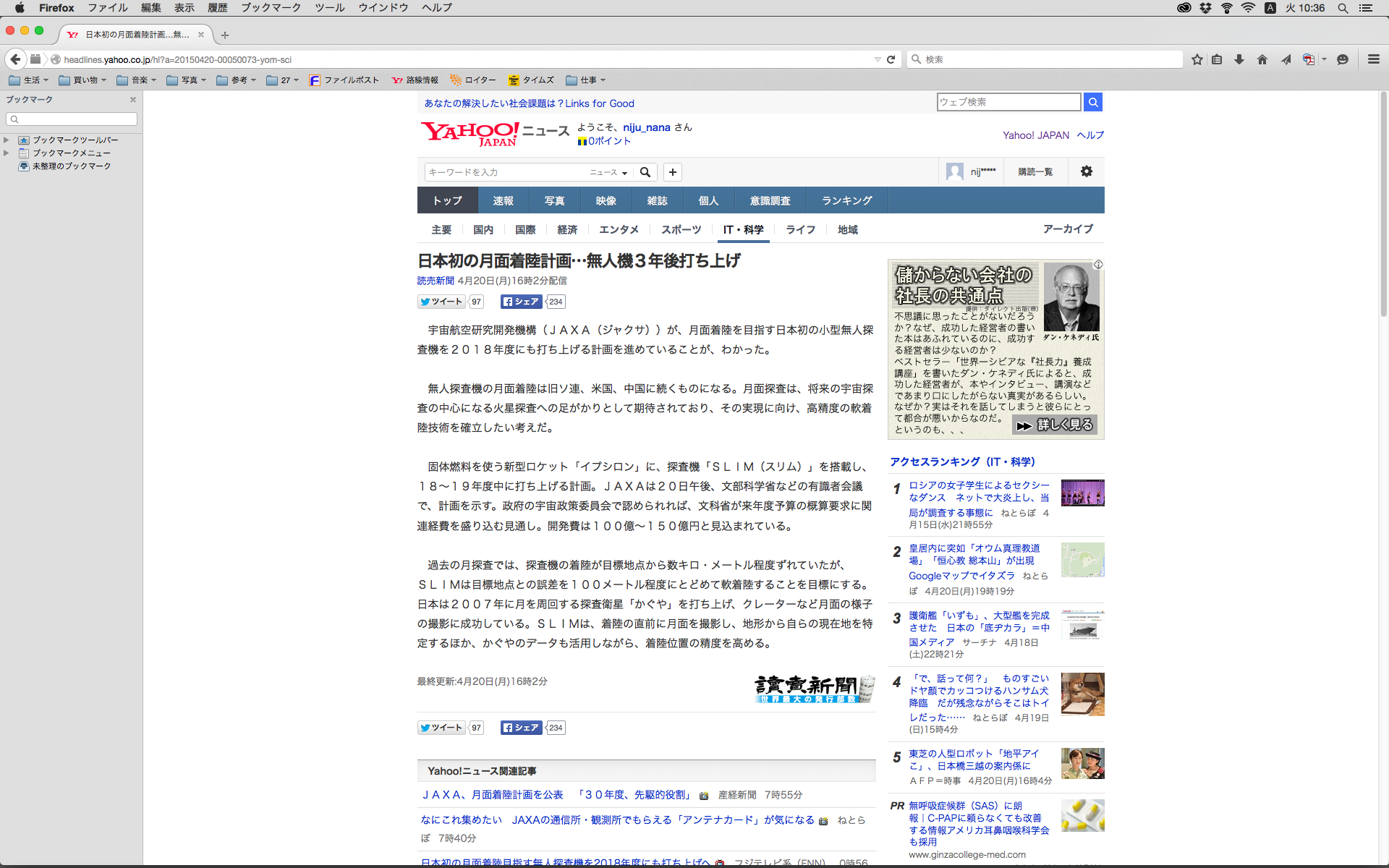The image size is (1389, 868).
Task: Open the downloads arrow icon
Action: pos(1239,59)
